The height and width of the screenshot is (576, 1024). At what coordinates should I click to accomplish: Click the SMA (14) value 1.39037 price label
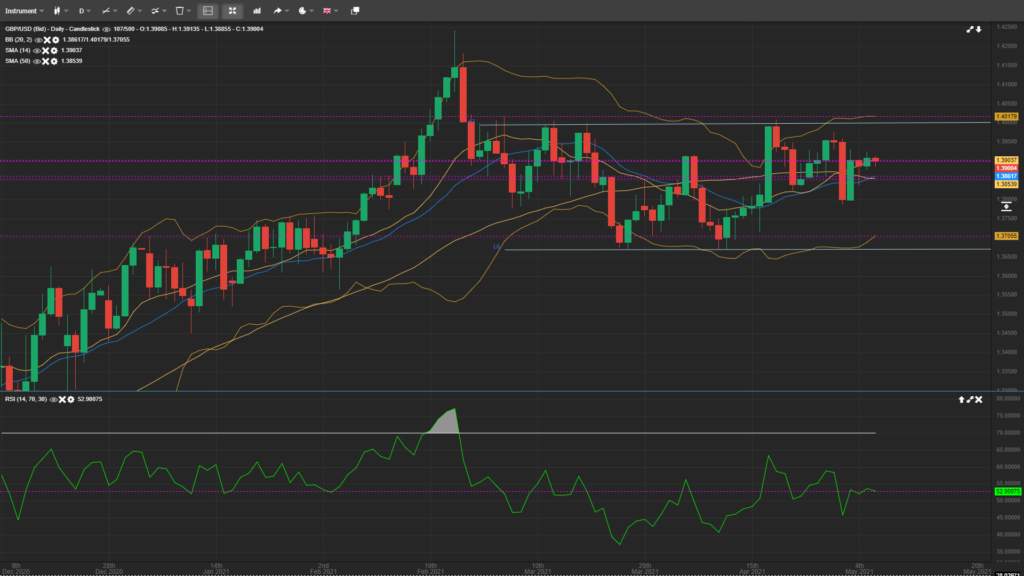pos(1006,160)
